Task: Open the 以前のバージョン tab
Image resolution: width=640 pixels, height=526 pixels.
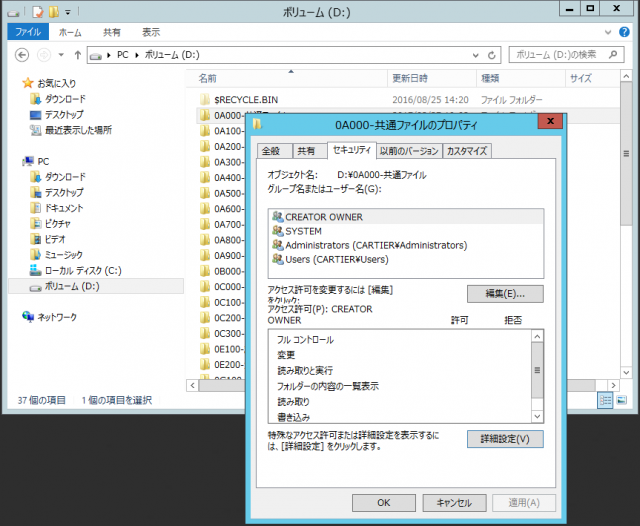Action: [x=408, y=151]
